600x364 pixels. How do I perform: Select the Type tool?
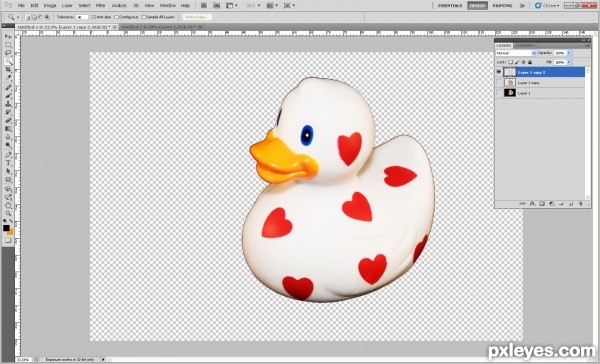(8, 163)
